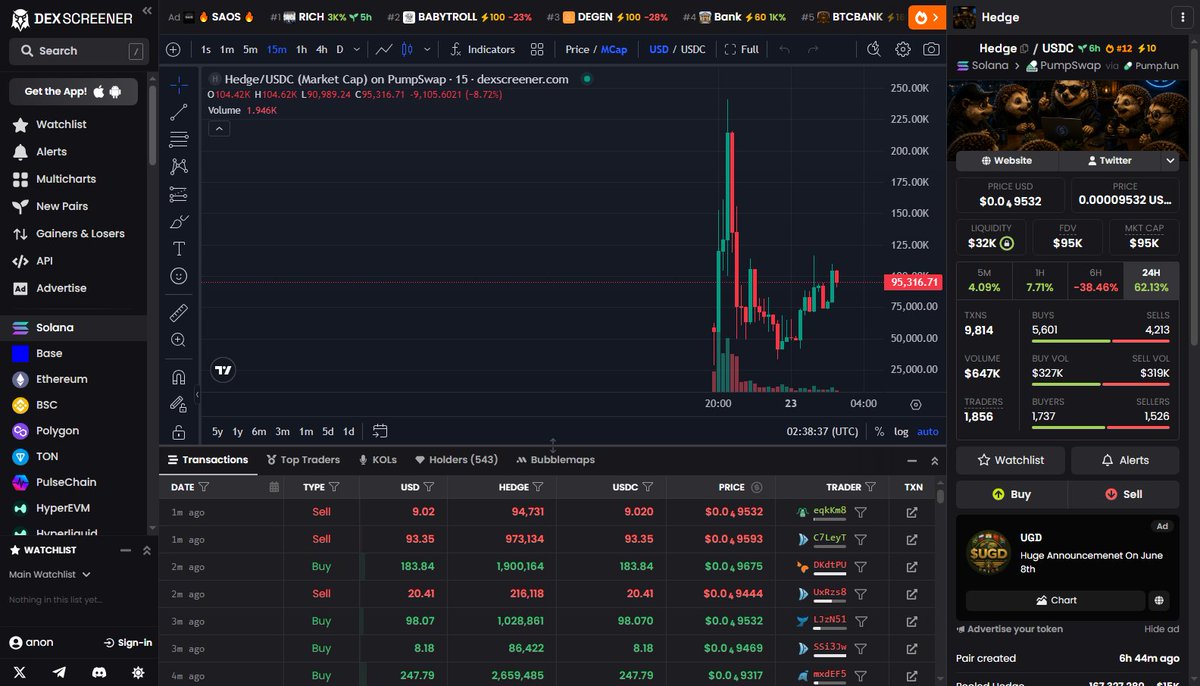Toggle percent scale on chart

[879, 431]
